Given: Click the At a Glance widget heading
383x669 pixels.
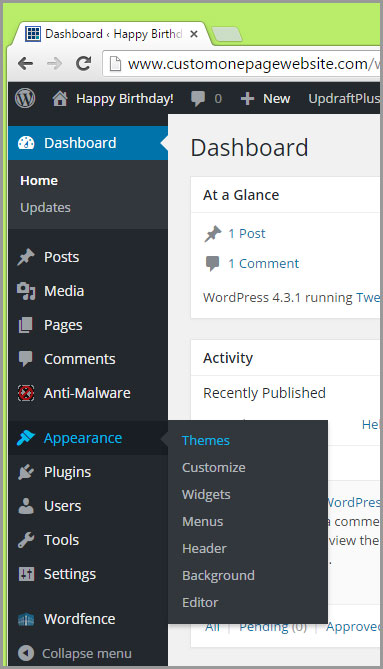Looking at the screenshot, I should (x=241, y=195).
